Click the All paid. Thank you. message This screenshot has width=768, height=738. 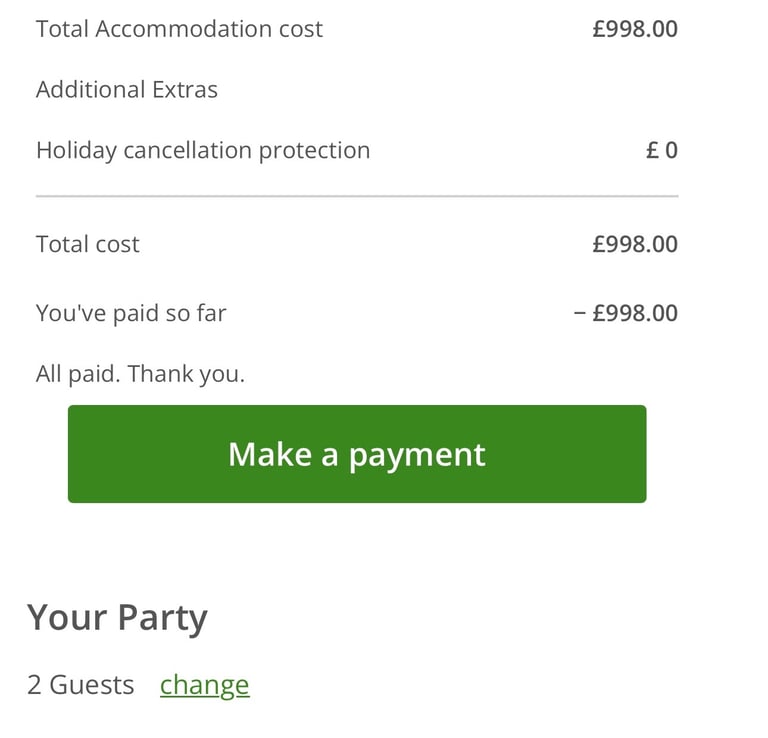coord(140,374)
